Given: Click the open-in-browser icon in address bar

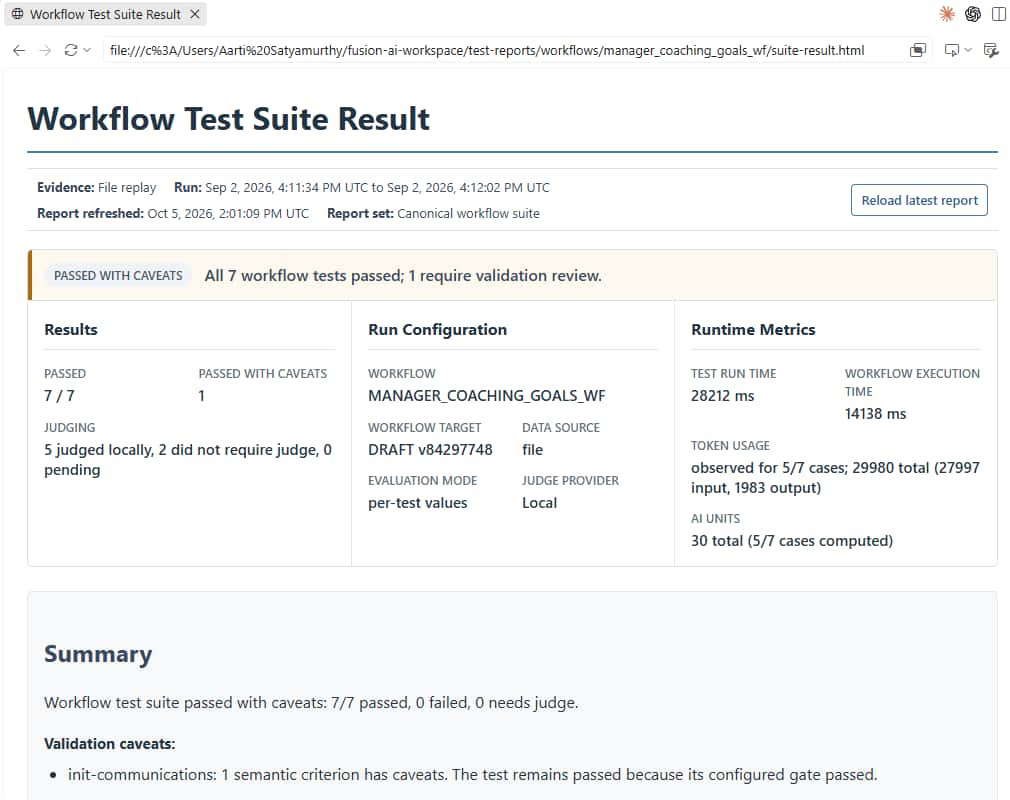Looking at the screenshot, I should point(917,50).
